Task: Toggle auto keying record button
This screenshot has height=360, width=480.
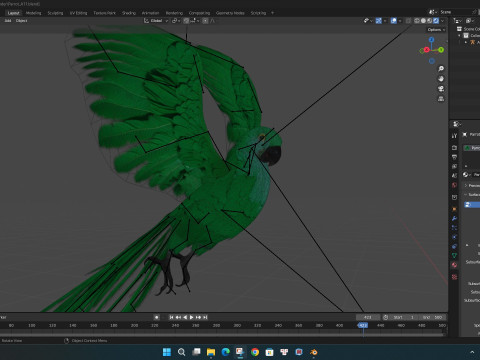Action: click(157, 317)
